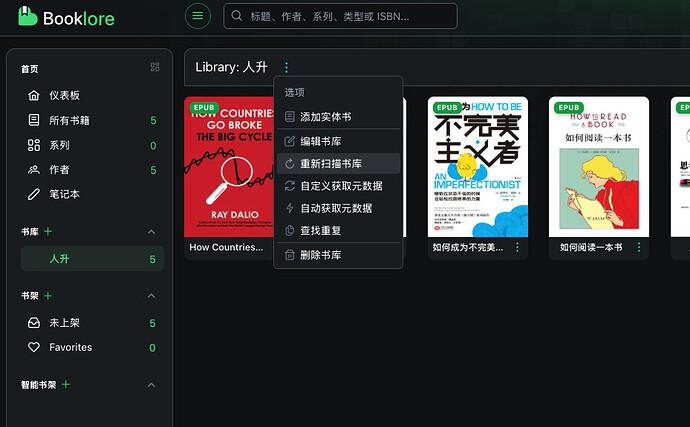Collapse the 书架 section chevron

[151, 296]
